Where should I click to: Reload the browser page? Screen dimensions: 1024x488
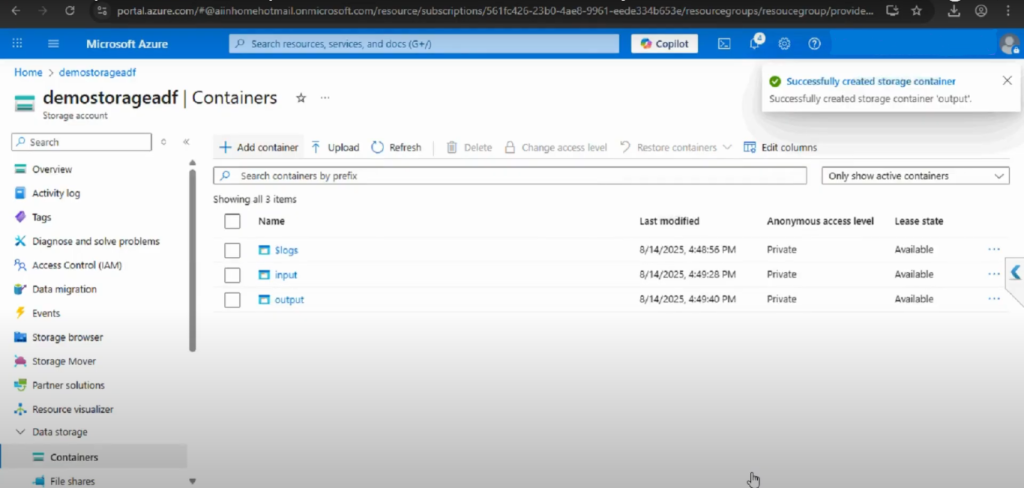click(70, 11)
